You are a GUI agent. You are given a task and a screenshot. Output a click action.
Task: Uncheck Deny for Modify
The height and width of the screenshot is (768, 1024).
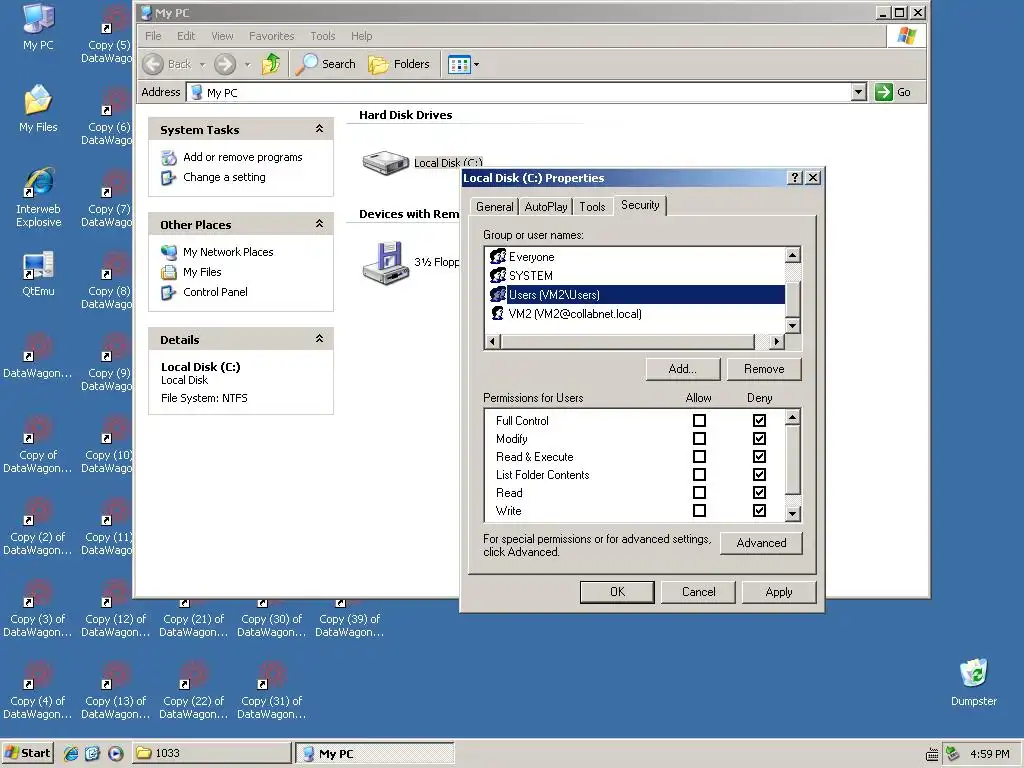click(759, 439)
